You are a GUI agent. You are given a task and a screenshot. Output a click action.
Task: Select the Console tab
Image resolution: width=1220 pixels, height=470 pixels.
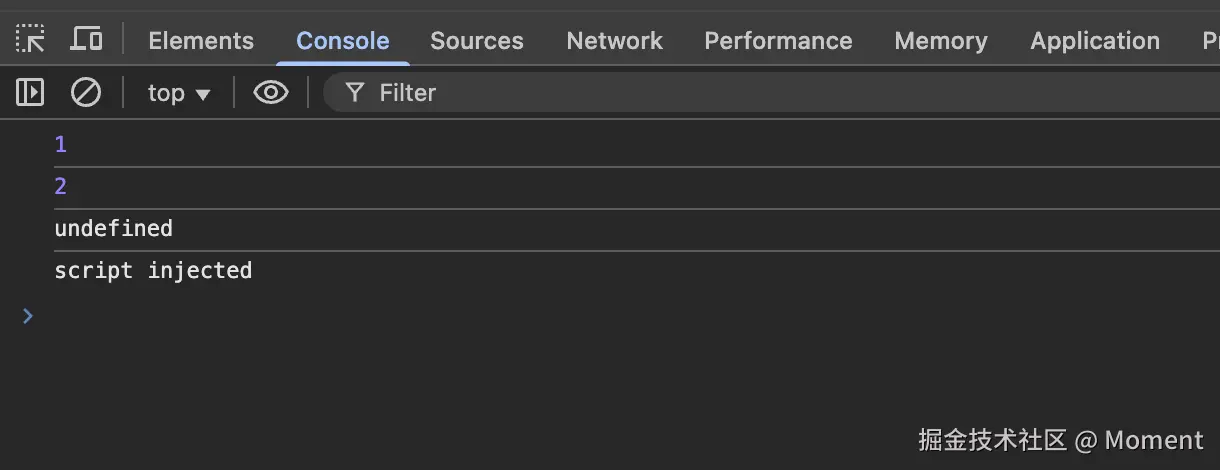pyautogui.click(x=343, y=41)
